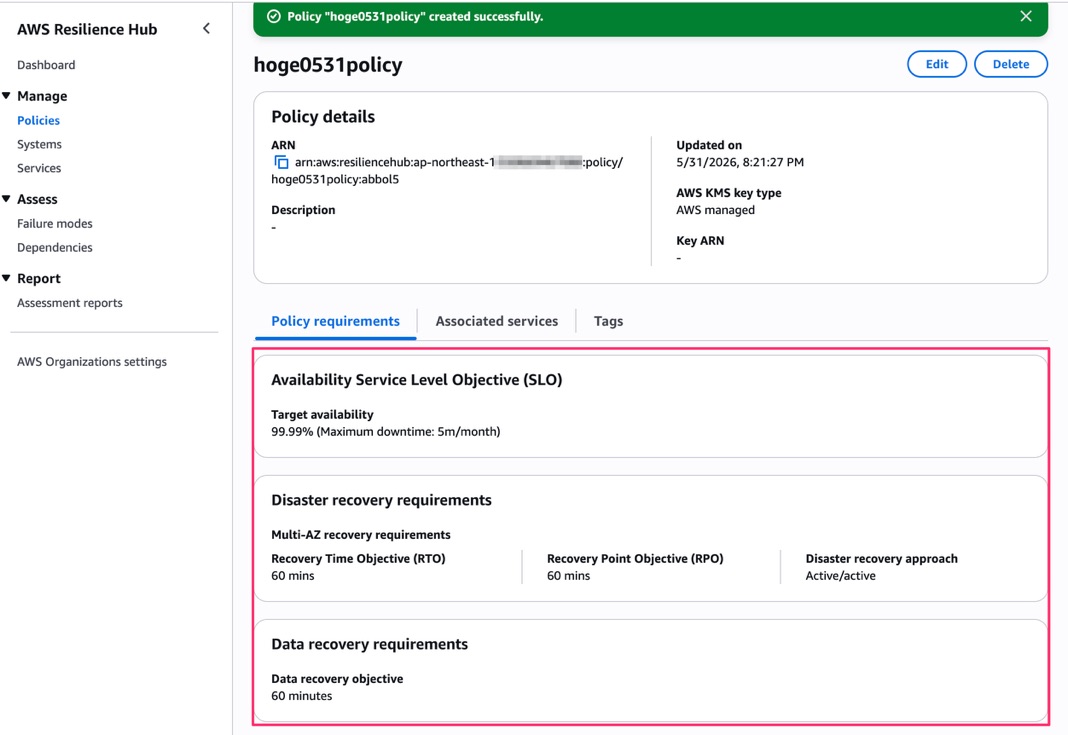Dismiss the success notification banner

click(x=1026, y=16)
